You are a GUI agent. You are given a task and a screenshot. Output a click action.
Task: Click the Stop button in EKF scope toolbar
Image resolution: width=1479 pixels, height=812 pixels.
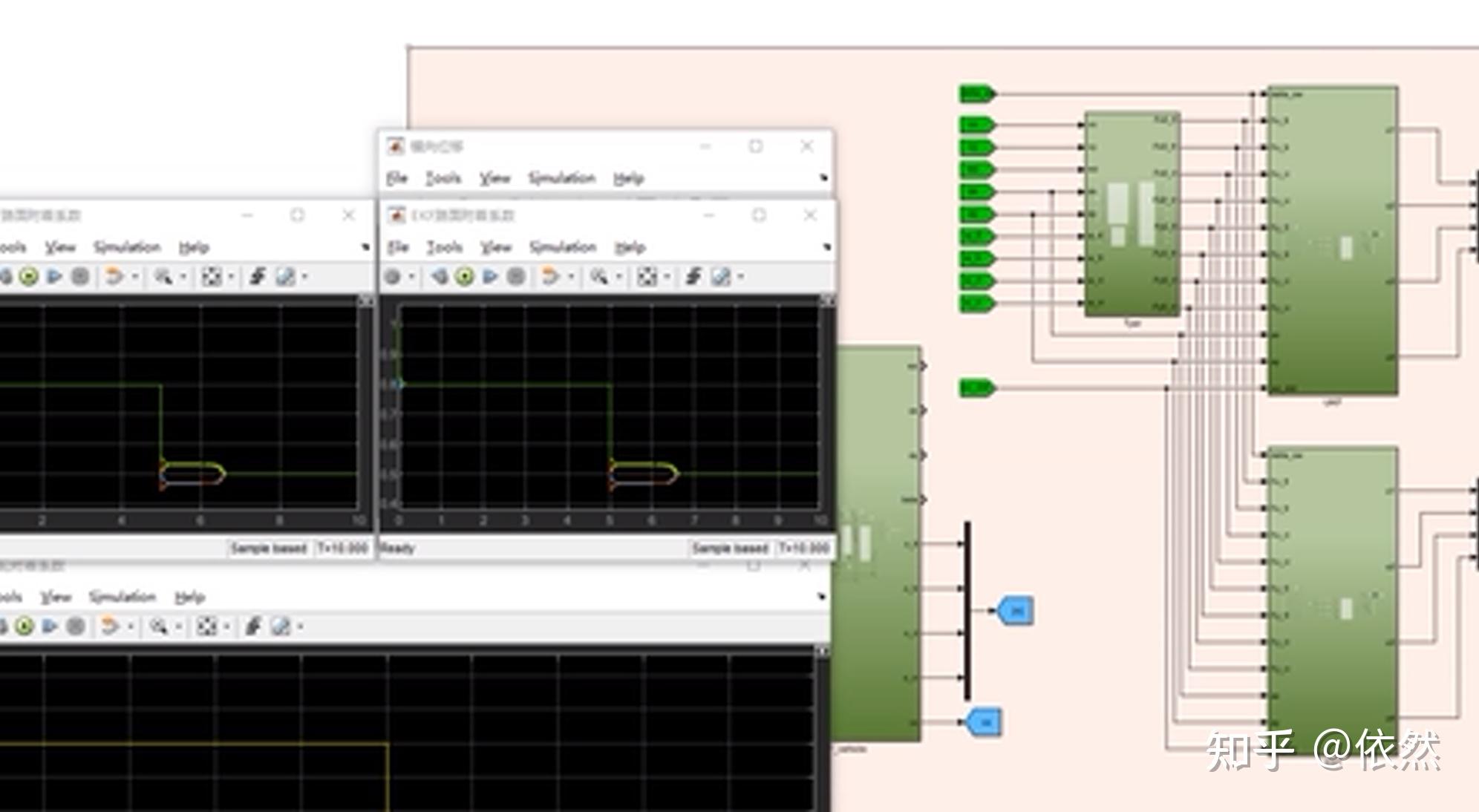pos(516,277)
